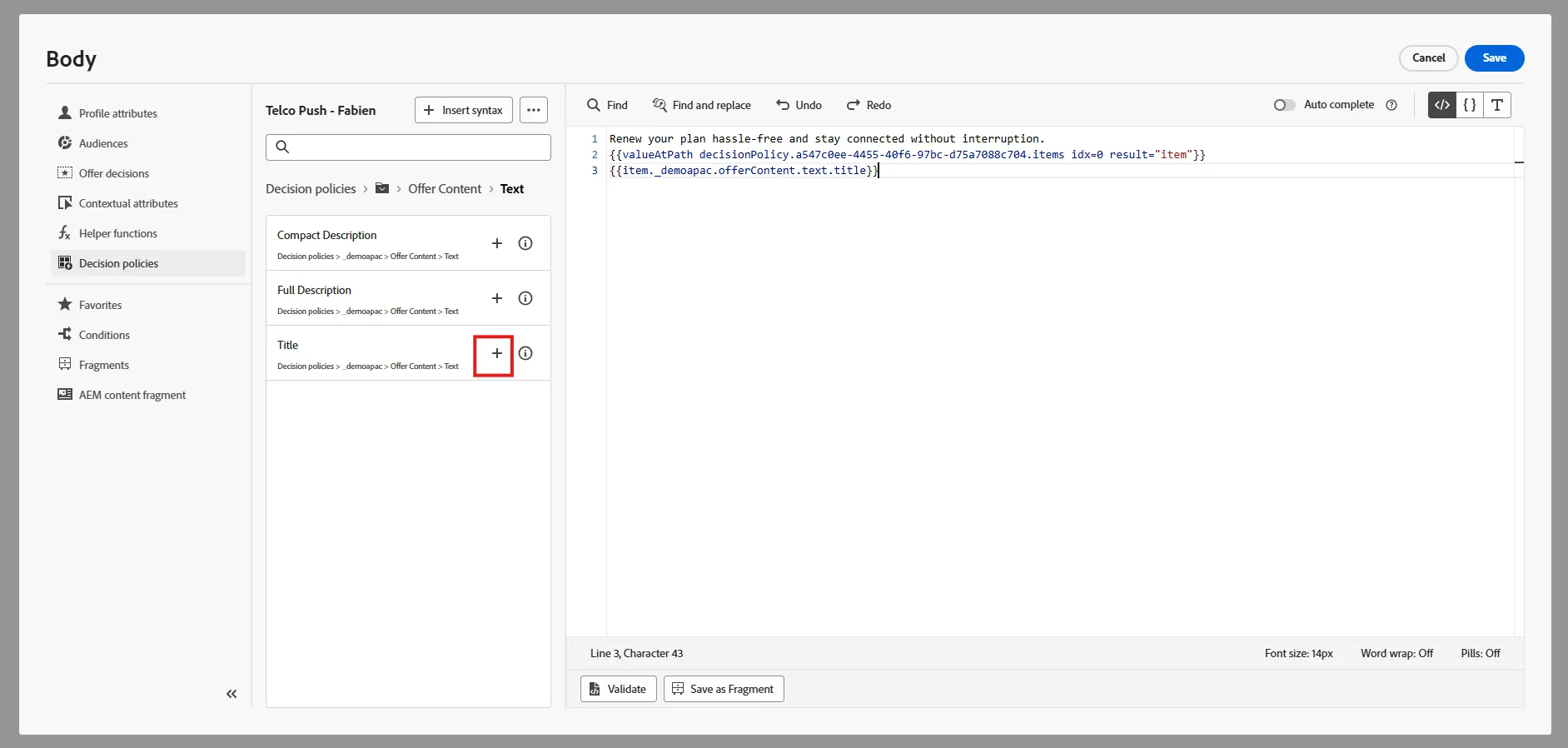The height and width of the screenshot is (748, 1568).
Task: Switch to code view mode
Action: (1442, 105)
